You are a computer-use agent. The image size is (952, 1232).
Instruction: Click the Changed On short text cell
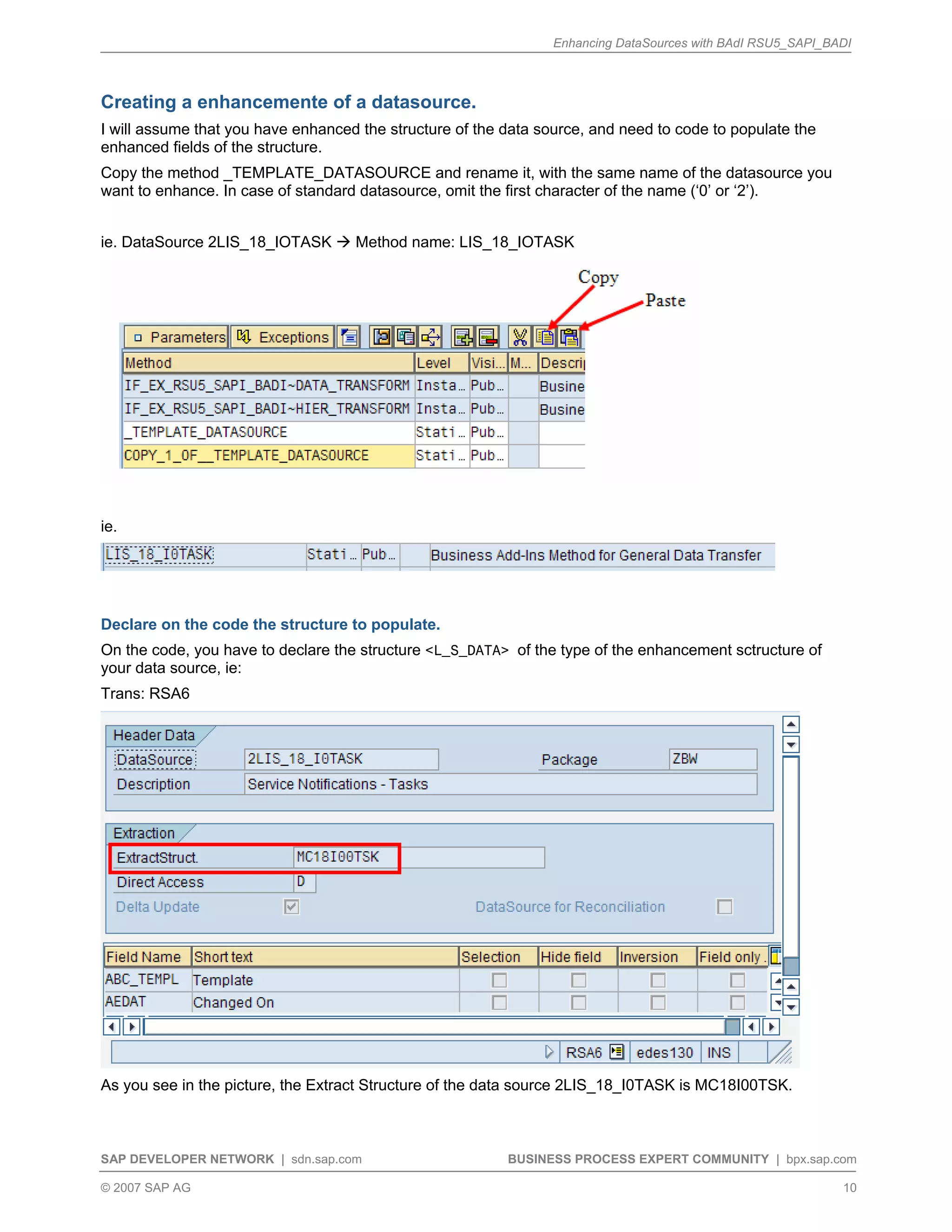click(325, 1002)
